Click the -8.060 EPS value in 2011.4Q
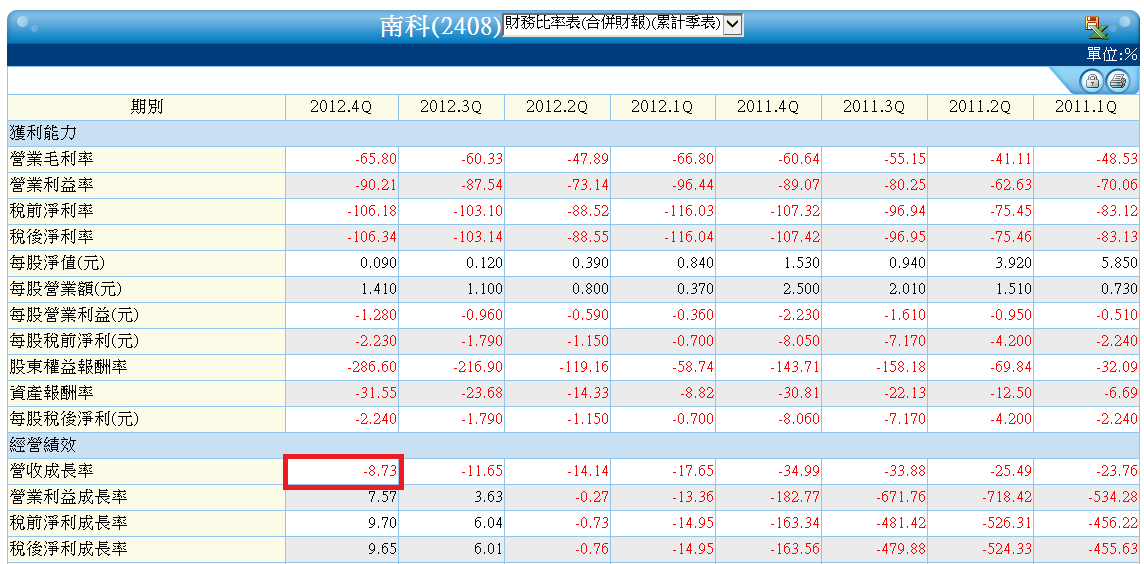 tap(798, 420)
